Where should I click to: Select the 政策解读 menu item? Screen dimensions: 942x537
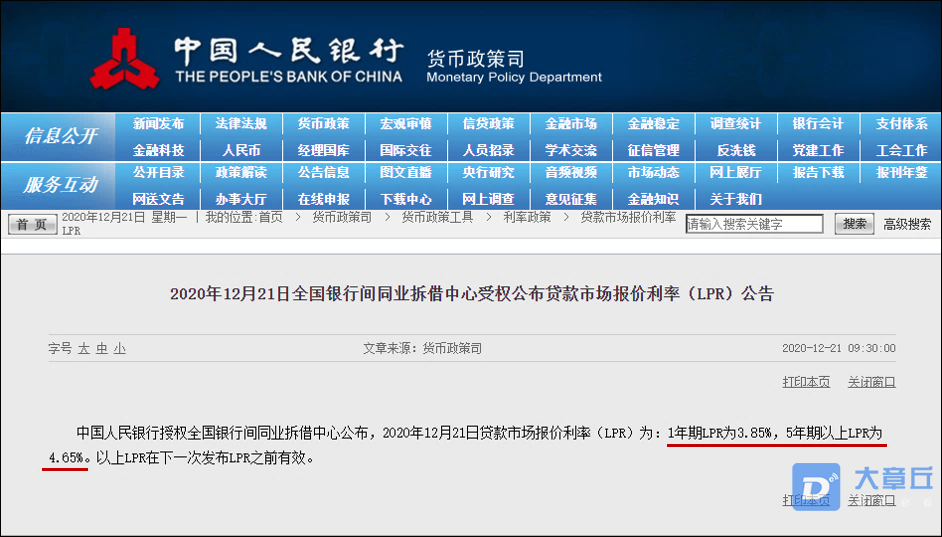[x=241, y=172]
